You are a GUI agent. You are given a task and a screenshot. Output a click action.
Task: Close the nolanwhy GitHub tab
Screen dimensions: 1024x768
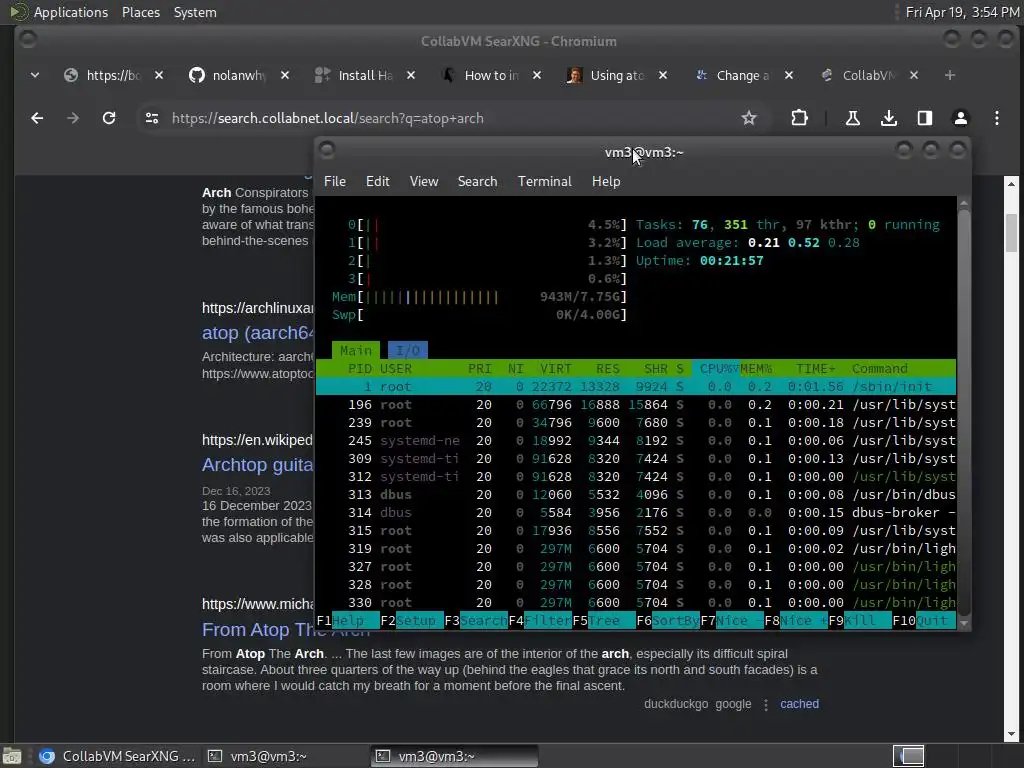click(x=285, y=75)
